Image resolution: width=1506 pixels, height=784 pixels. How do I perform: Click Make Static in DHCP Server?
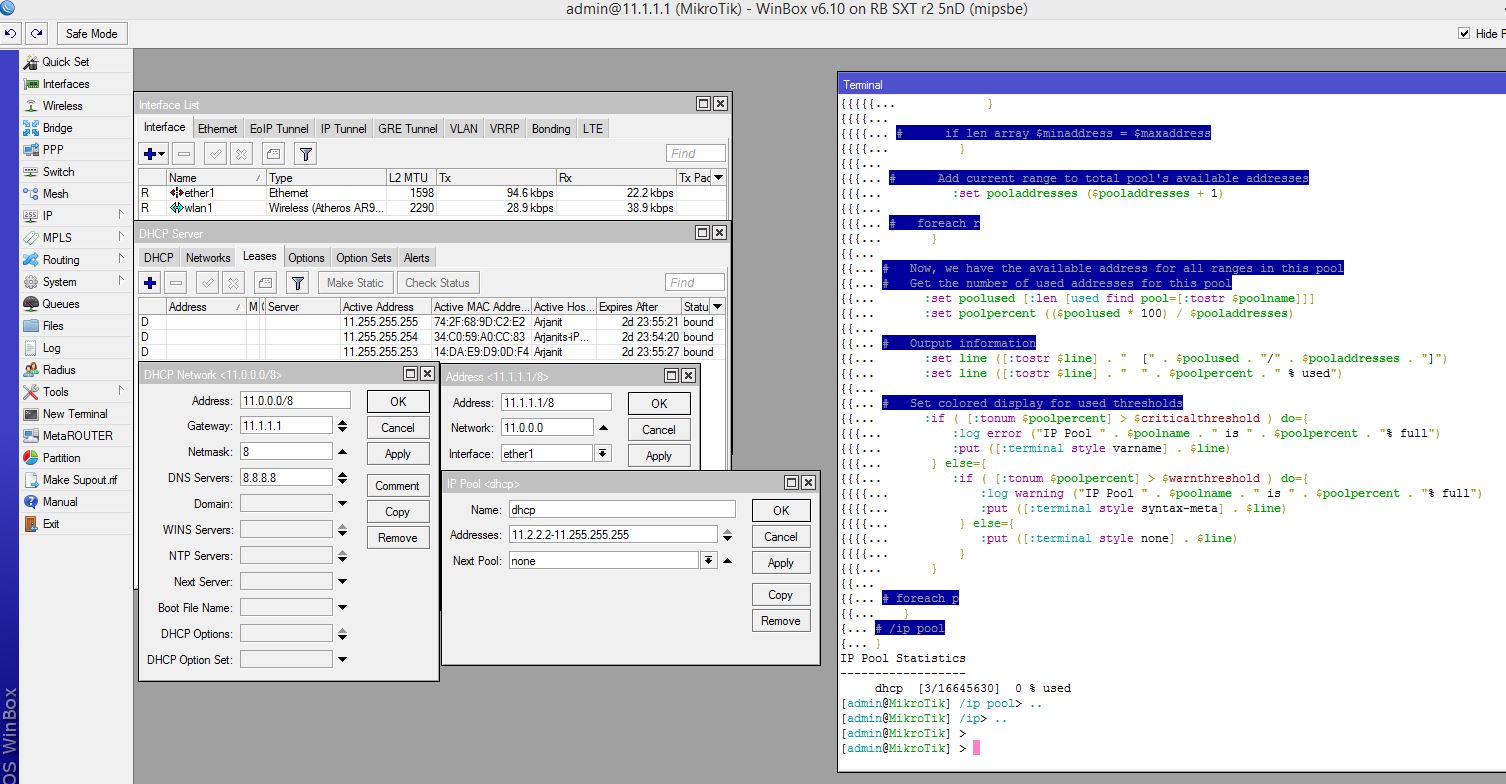[355, 283]
